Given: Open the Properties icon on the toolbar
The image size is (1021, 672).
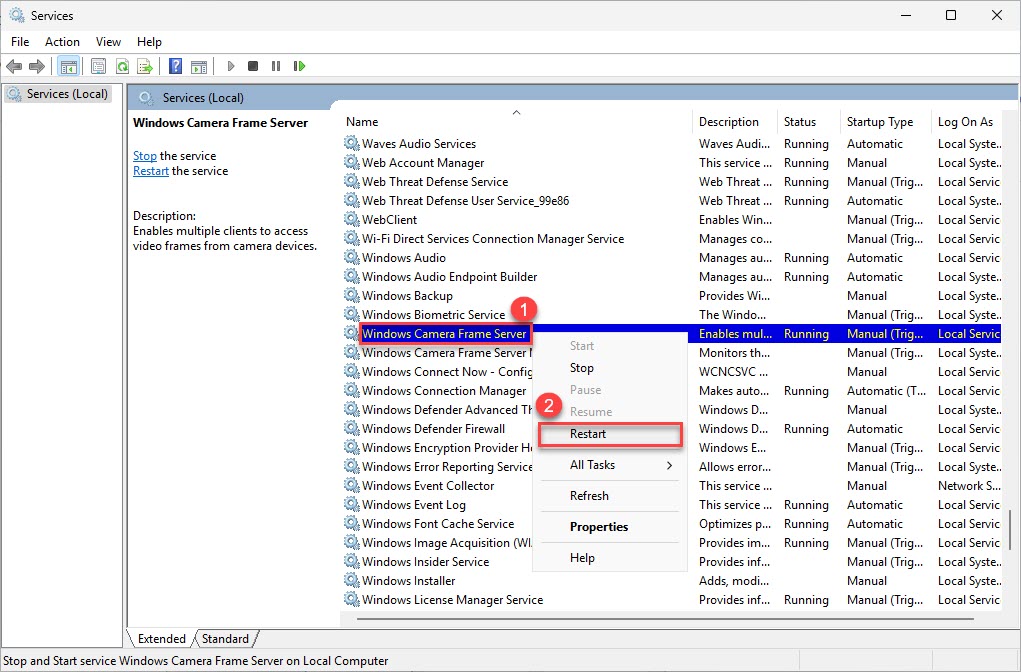Looking at the screenshot, I should point(98,66).
